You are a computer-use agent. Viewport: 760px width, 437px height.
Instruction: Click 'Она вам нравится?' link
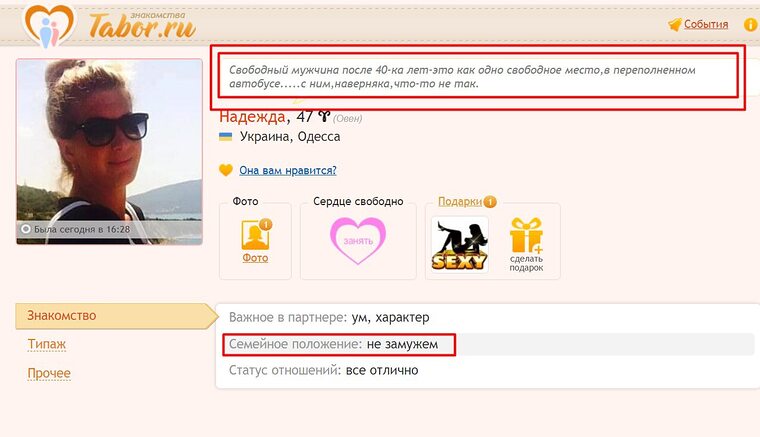(x=288, y=171)
